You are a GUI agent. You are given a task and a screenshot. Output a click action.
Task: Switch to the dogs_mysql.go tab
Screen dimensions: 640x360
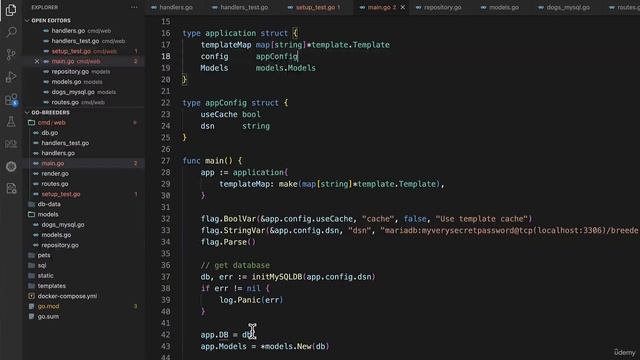coord(564,7)
